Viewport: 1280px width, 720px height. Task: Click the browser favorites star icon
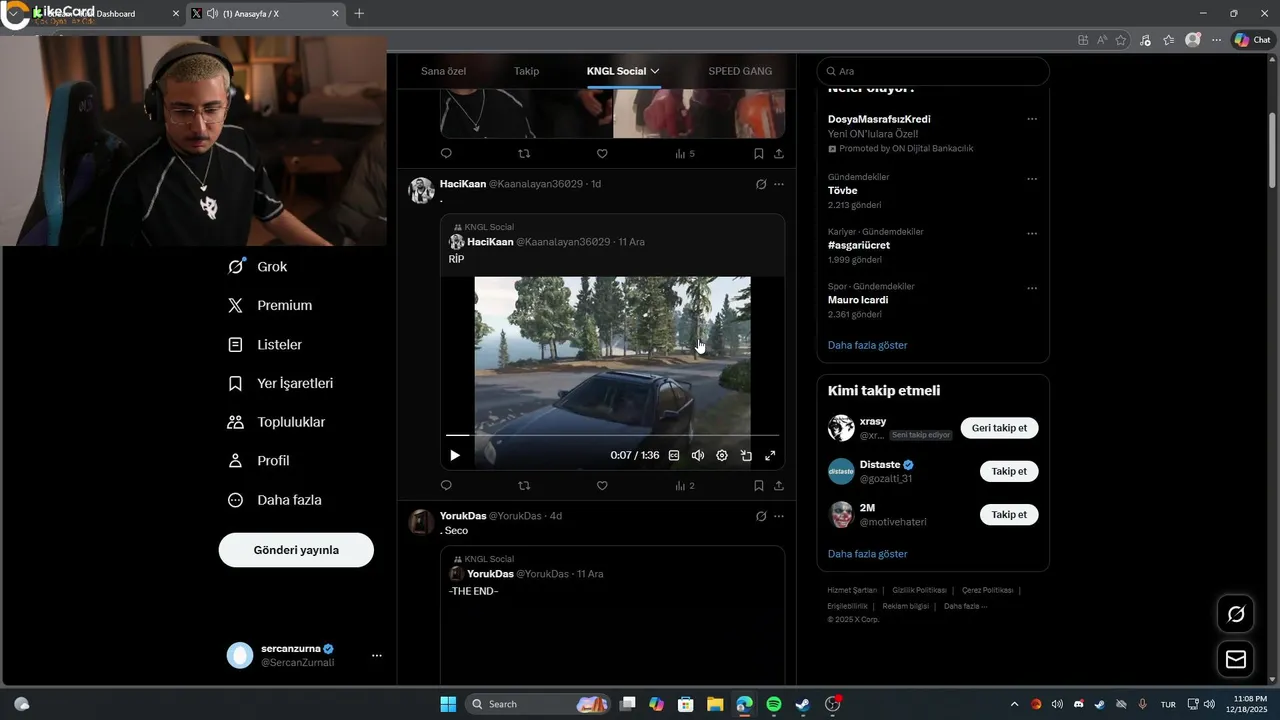tap(1121, 40)
